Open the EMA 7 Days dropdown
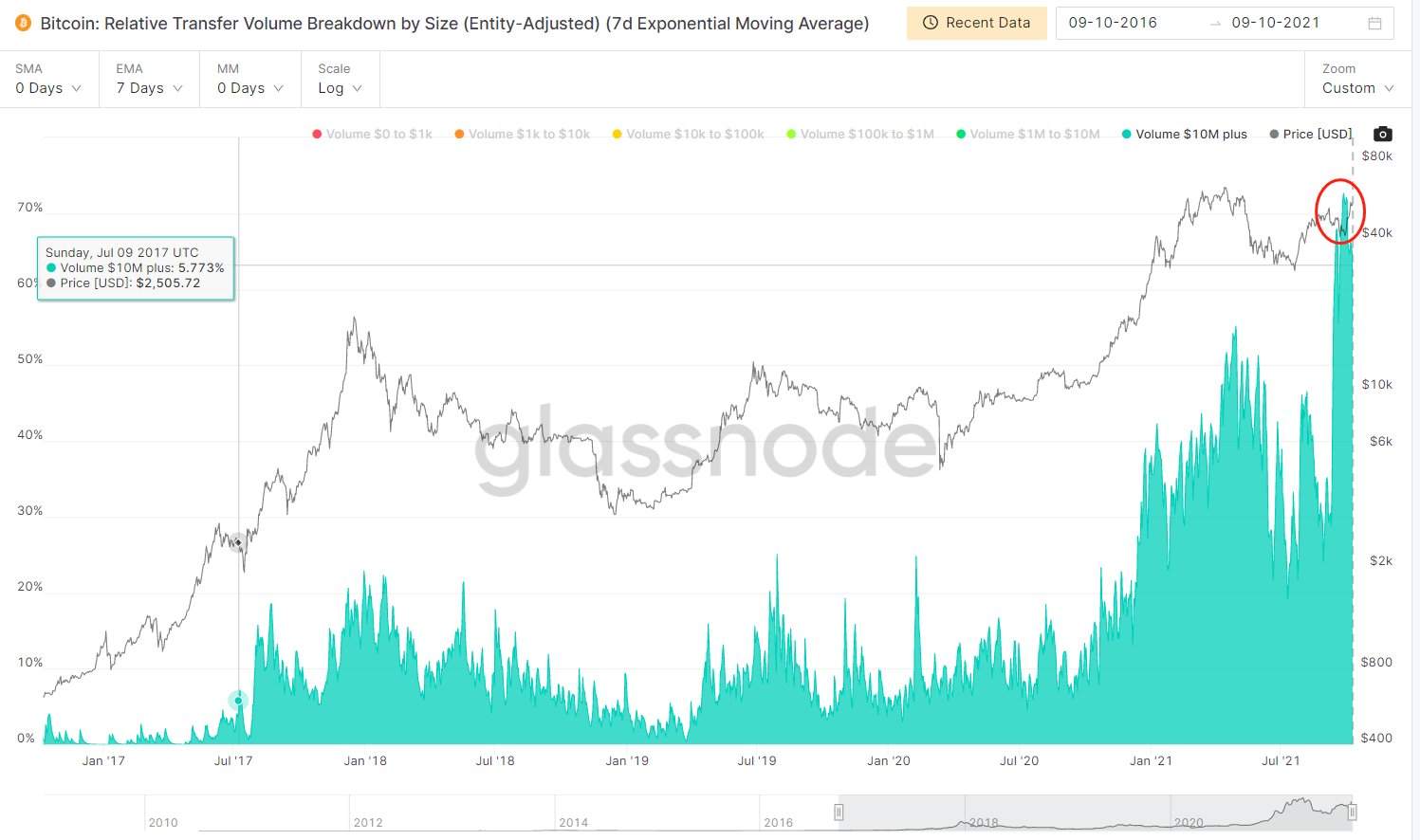The image size is (1420, 840). (149, 80)
